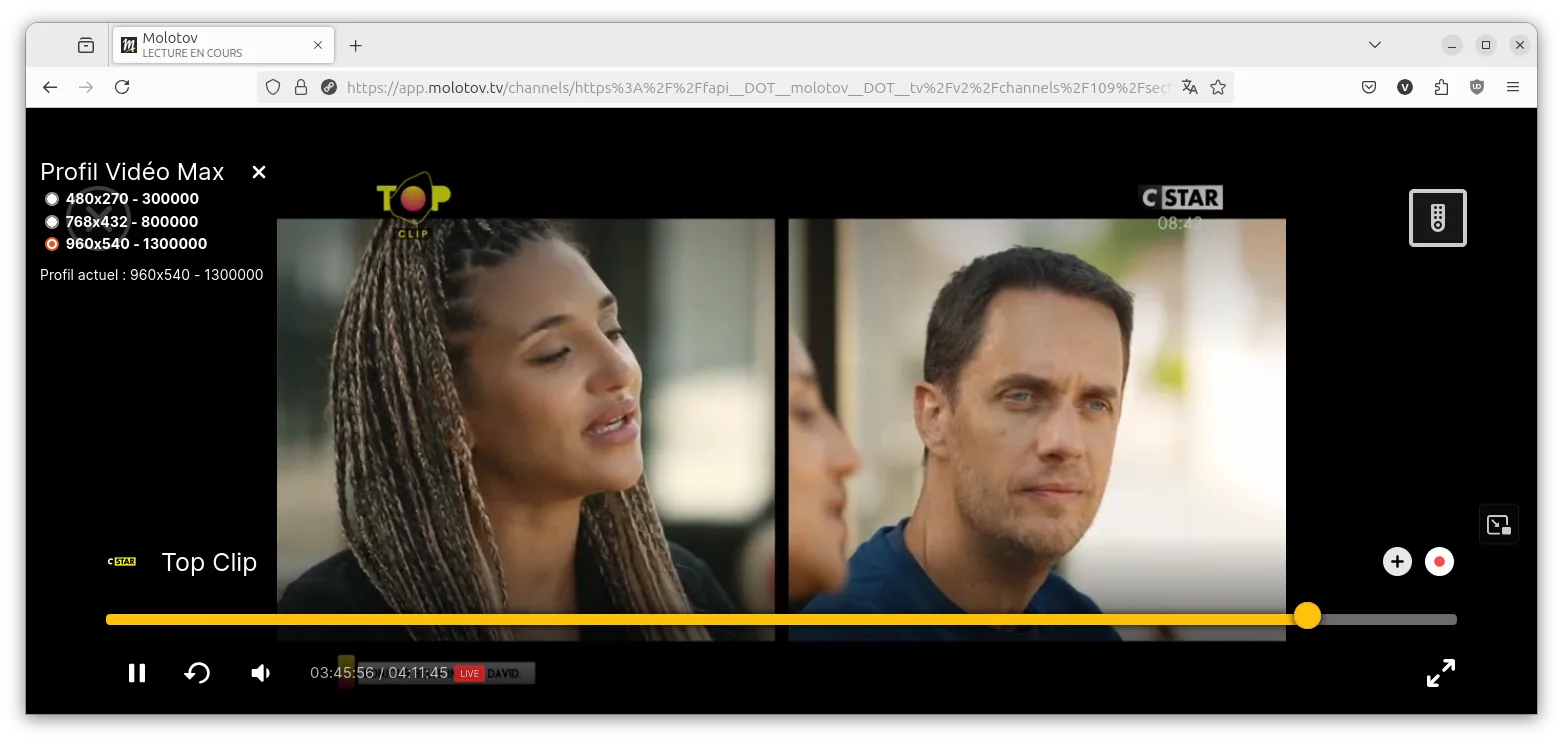The width and height of the screenshot is (1563, 743).
Task: Maximize the browser window
Action: click(1486, 45)
